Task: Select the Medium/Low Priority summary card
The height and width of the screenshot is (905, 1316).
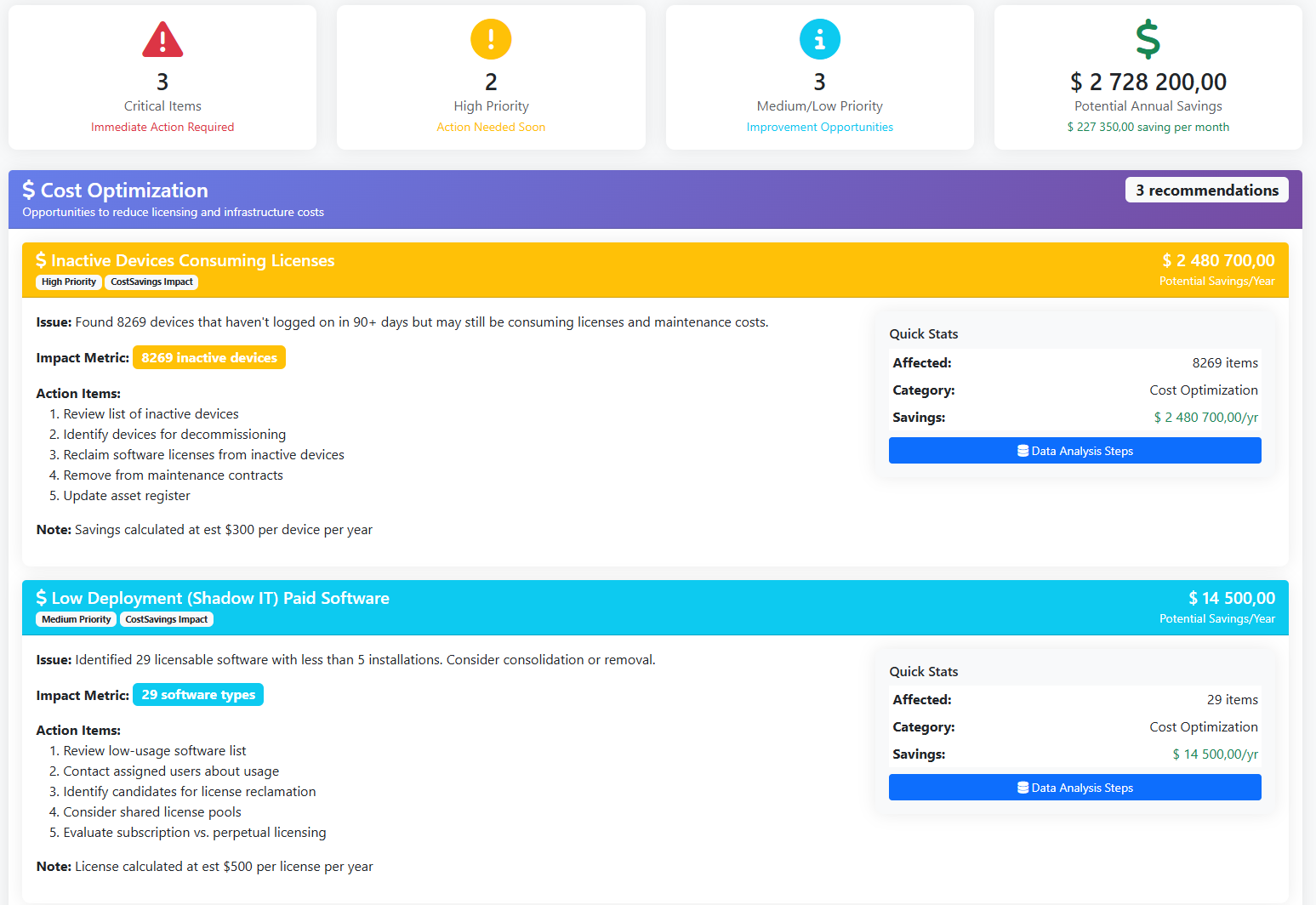Action: 820,77
